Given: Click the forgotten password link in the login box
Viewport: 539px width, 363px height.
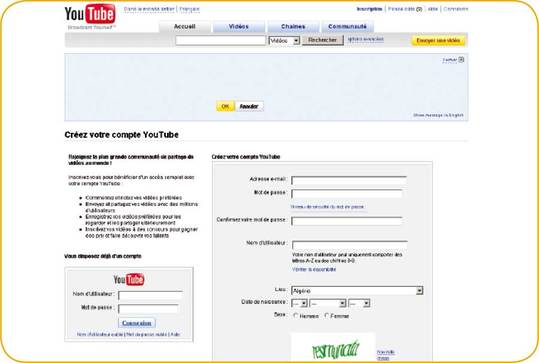Looking at the screenshot, I should tap(147, 334).
